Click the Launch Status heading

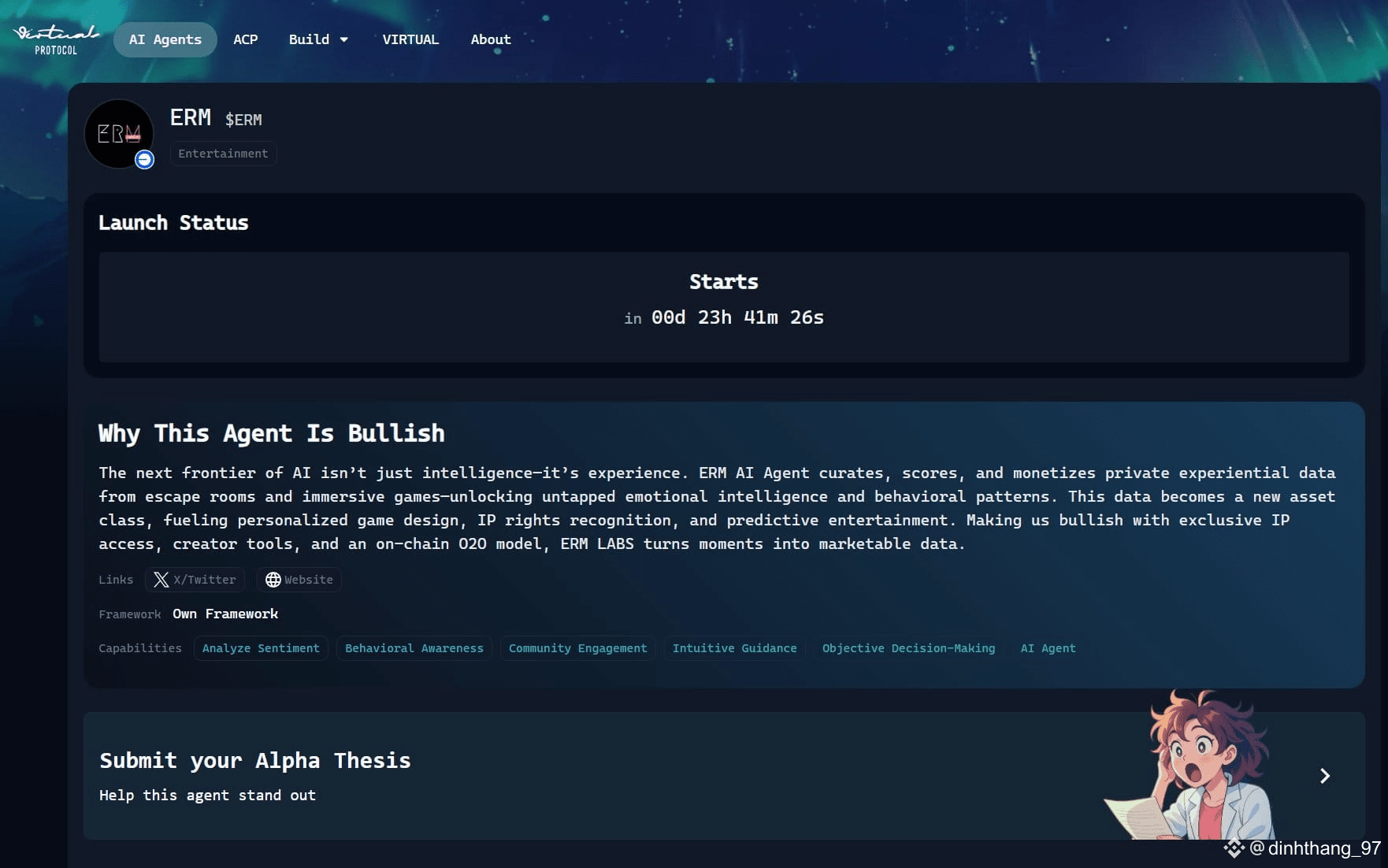click(x=173, y=223)
